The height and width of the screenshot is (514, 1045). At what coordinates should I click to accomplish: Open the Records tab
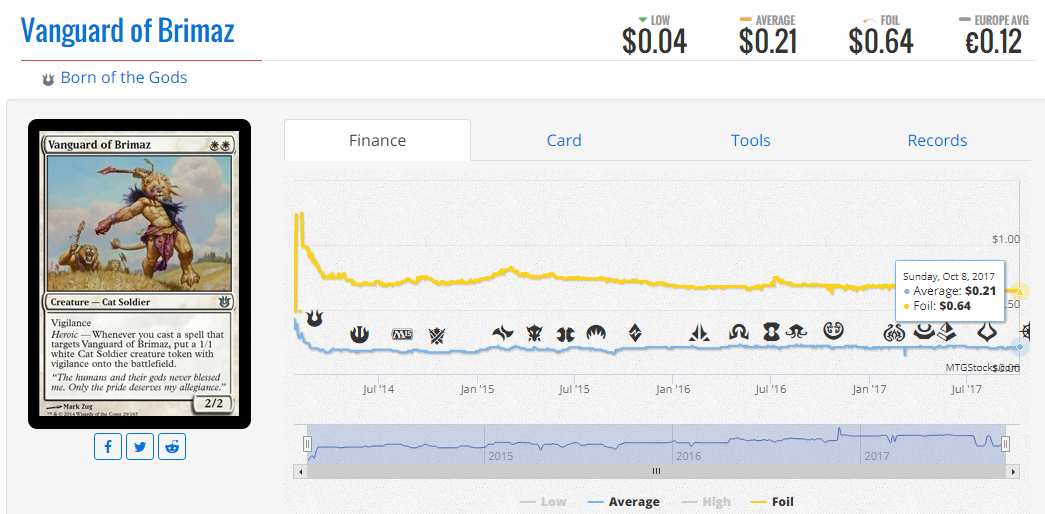click(x=937, y=141)
